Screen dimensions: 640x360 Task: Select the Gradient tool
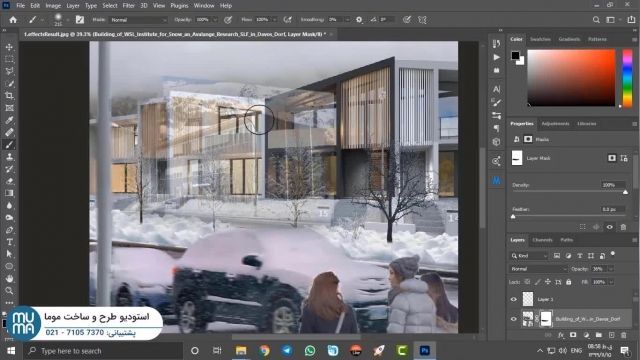point(9,193)
